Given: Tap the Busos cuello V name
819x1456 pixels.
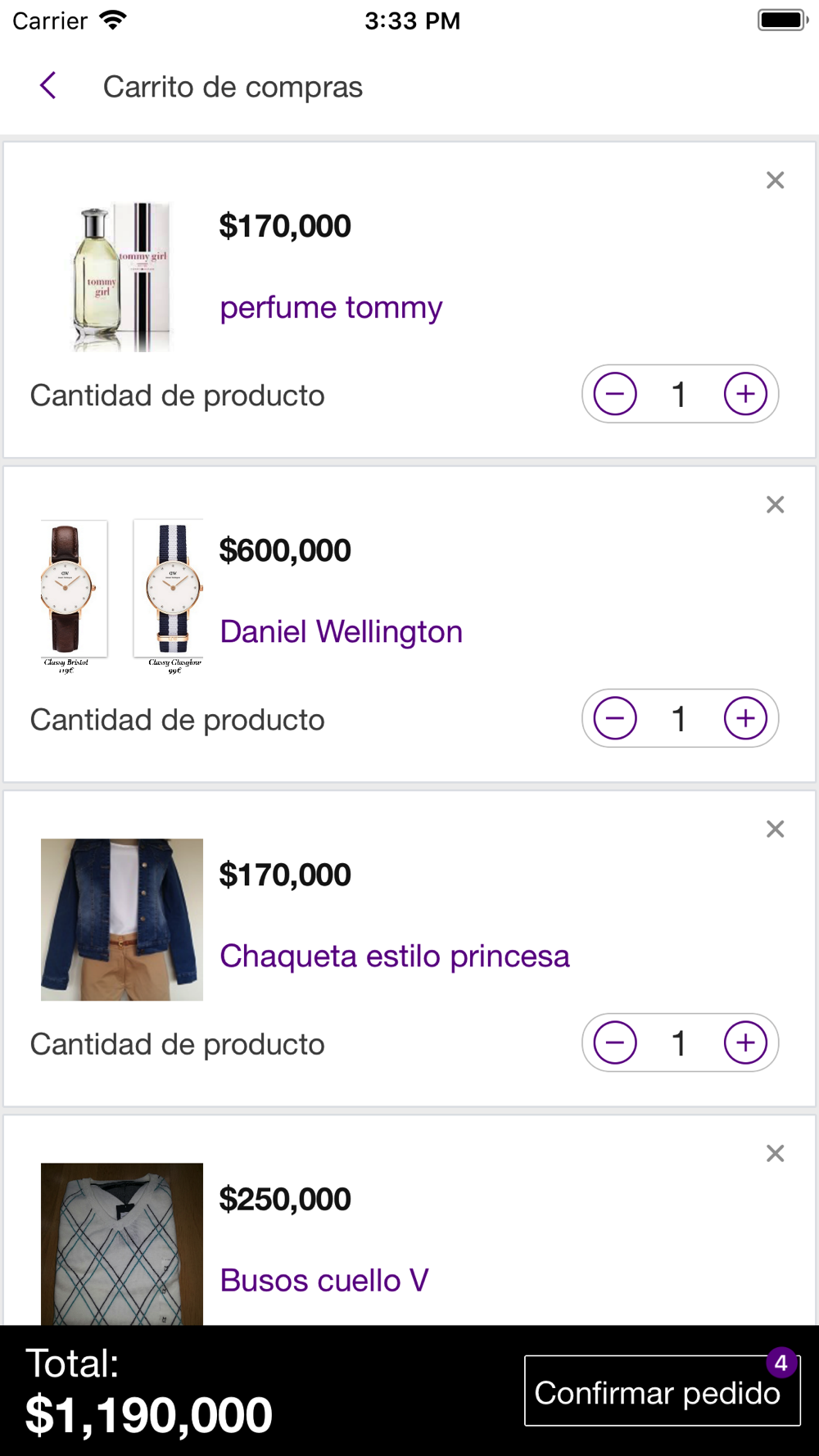Looking at the screenshot, I should [x=324, y=1281].
